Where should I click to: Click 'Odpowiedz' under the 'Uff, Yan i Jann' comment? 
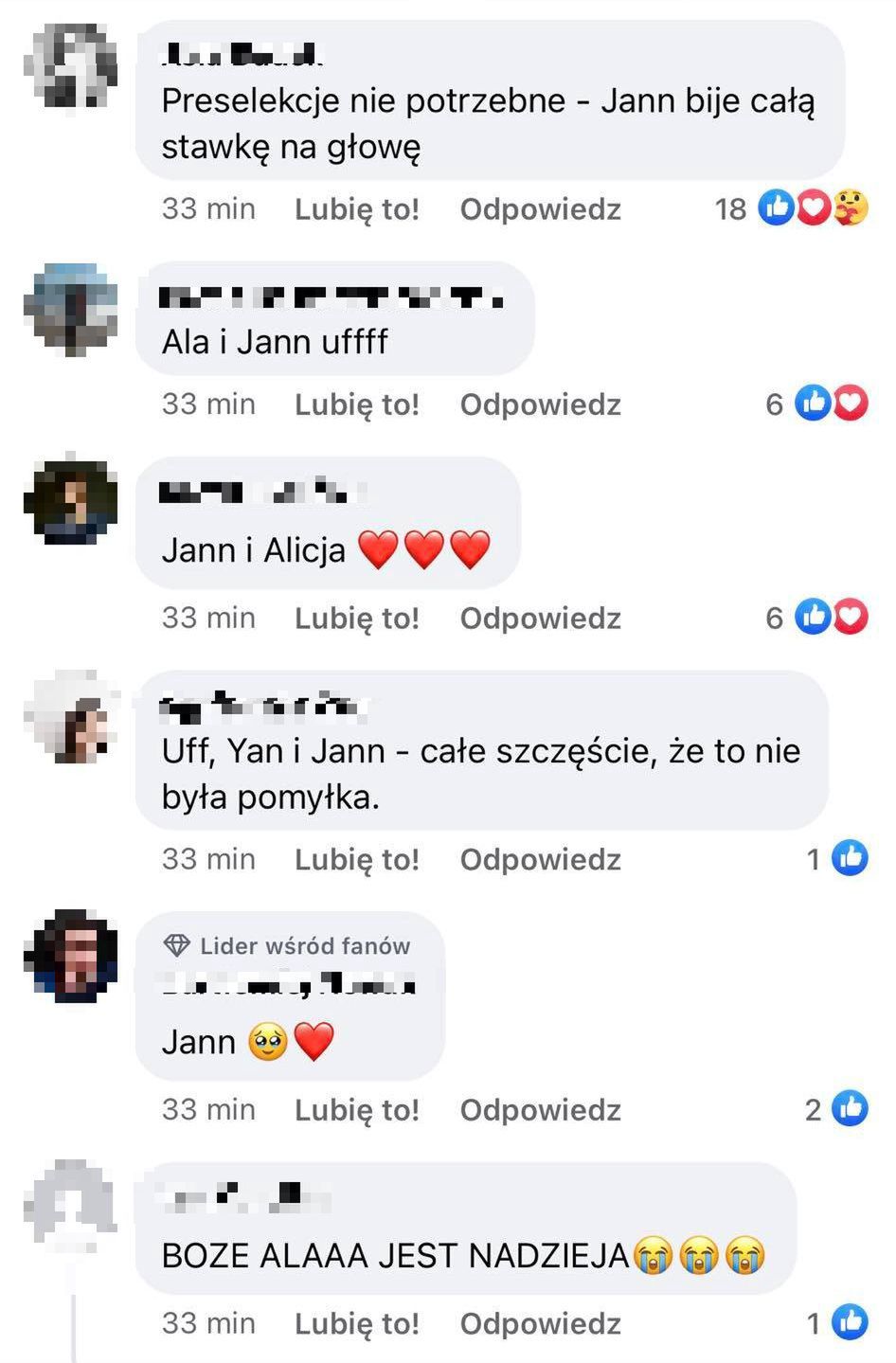point(541,859)
